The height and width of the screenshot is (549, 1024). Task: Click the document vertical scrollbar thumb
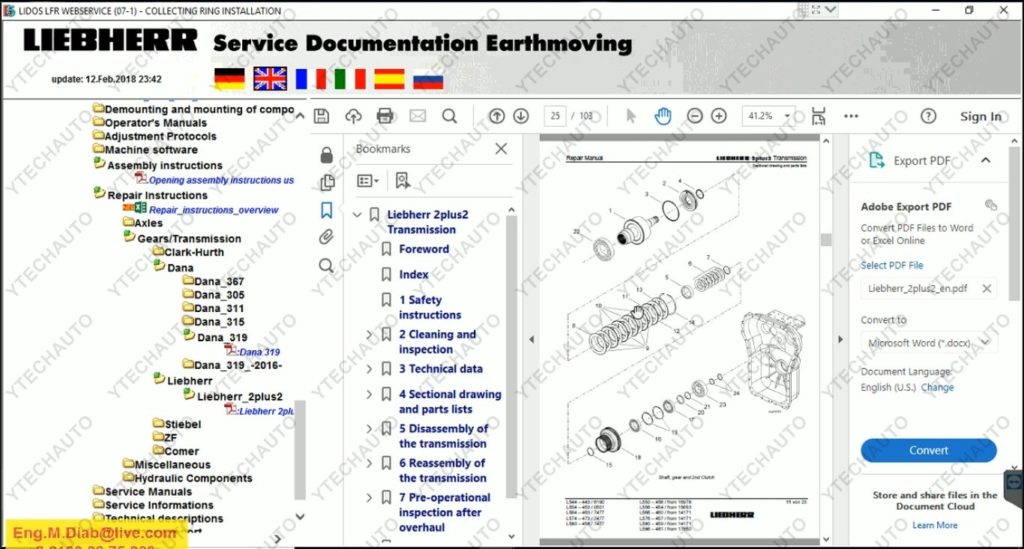[826, 240]
